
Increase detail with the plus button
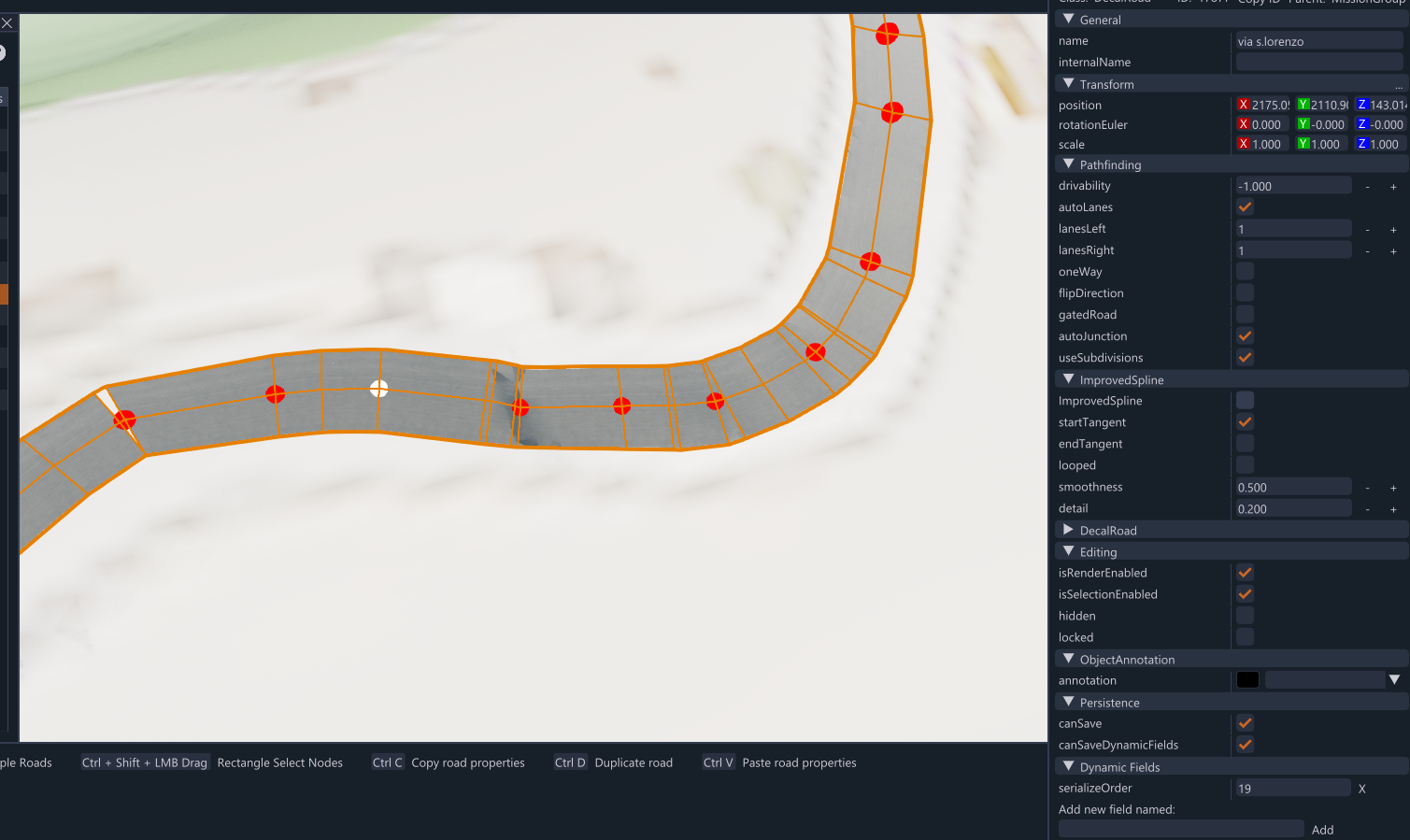[1393, 509]
